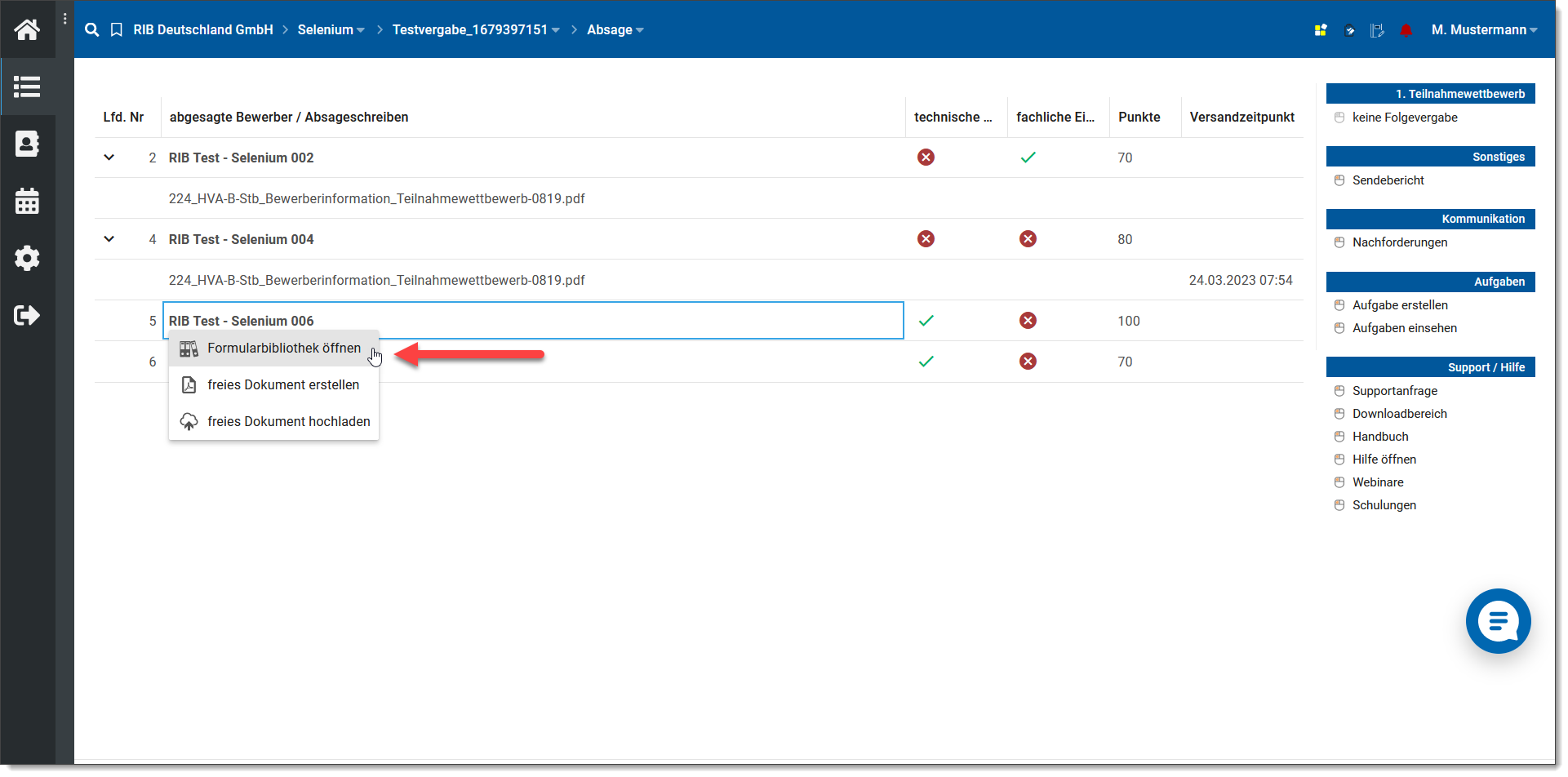Choose freies Dokument erstellen

coord(282,385)
